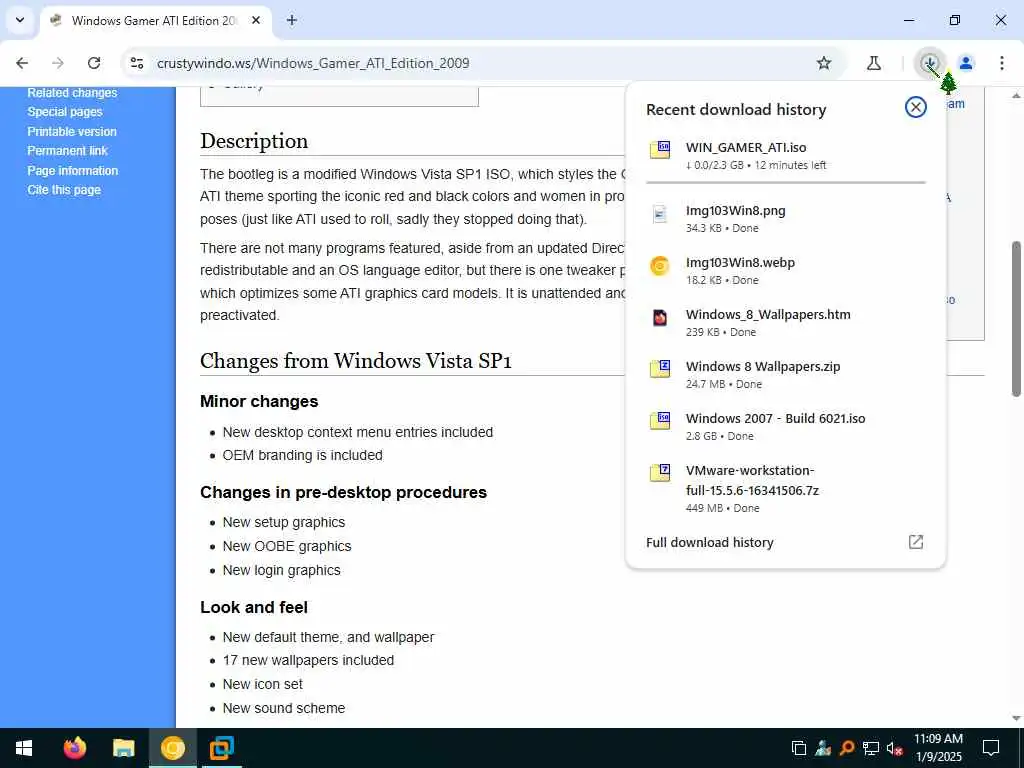Click the Windows 2007 - Build 6021.iso icon

click(x=660, y=421)
